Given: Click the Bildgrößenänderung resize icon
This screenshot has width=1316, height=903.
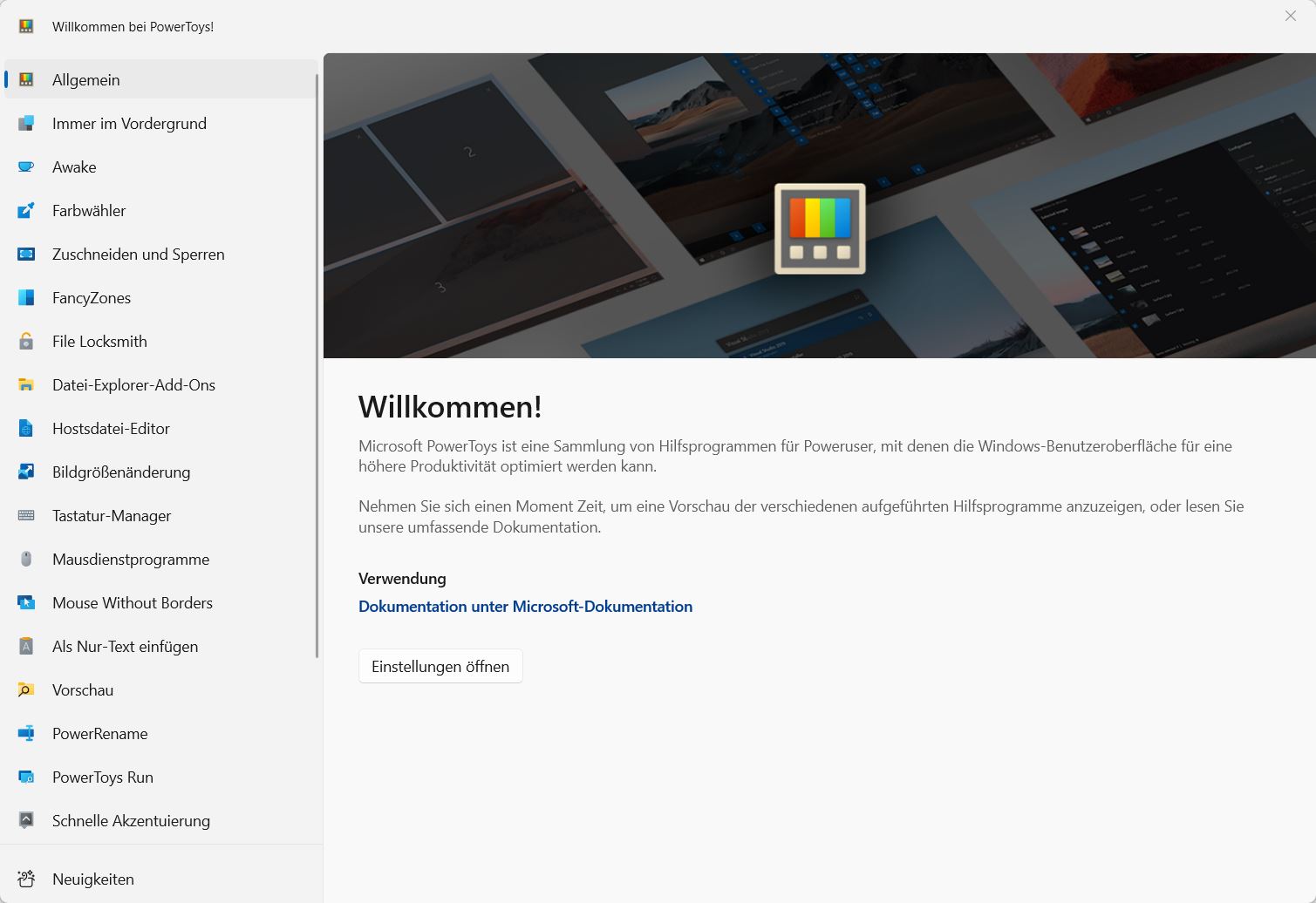Looking at the screenshot, I should tap(26, 472).
